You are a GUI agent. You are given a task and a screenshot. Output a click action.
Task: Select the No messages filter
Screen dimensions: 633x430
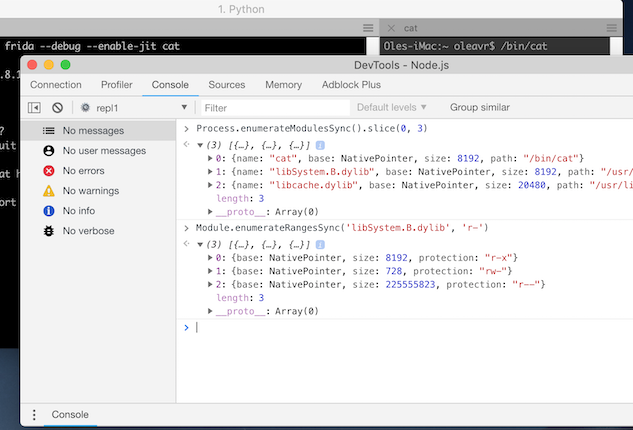point(98,130)
